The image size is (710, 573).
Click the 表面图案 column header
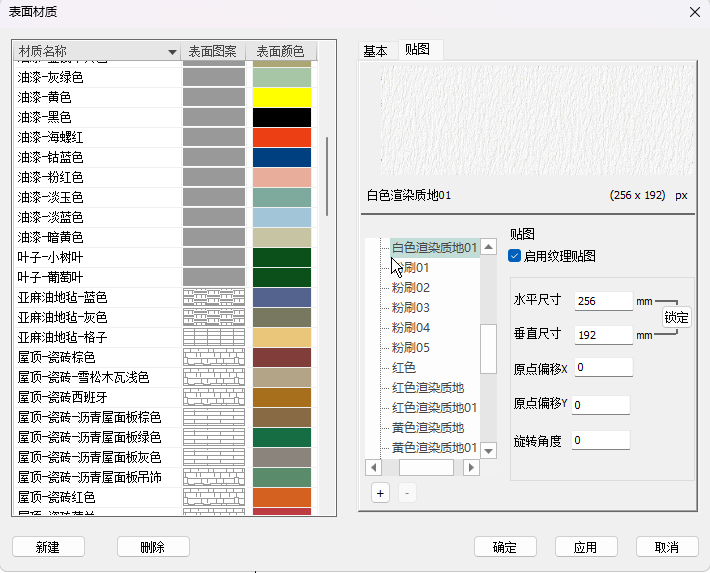click(214, 52)
